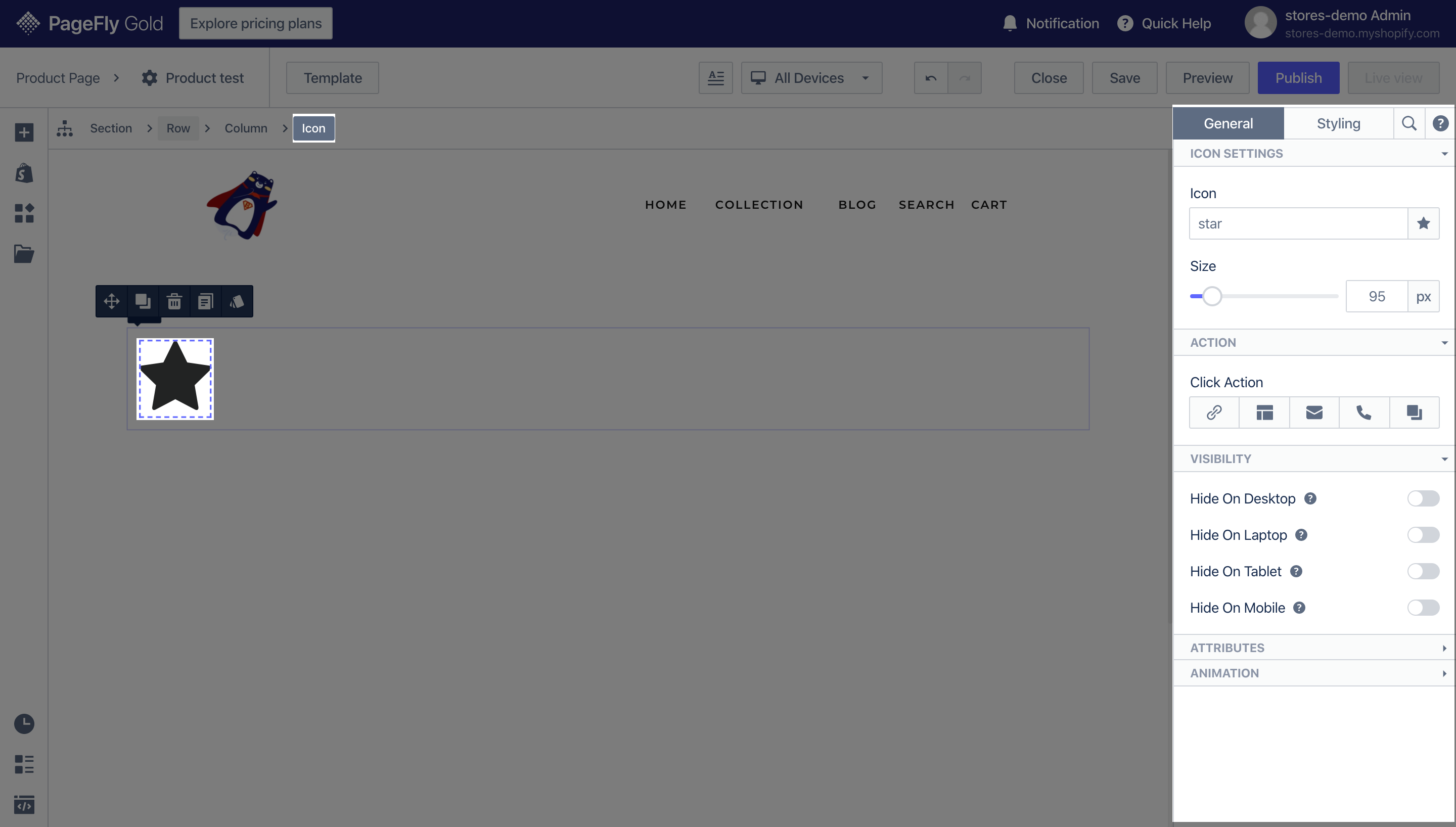Open the version history clock icon
The height and width of the screenshot is (827, 1456).
(24, 724)
